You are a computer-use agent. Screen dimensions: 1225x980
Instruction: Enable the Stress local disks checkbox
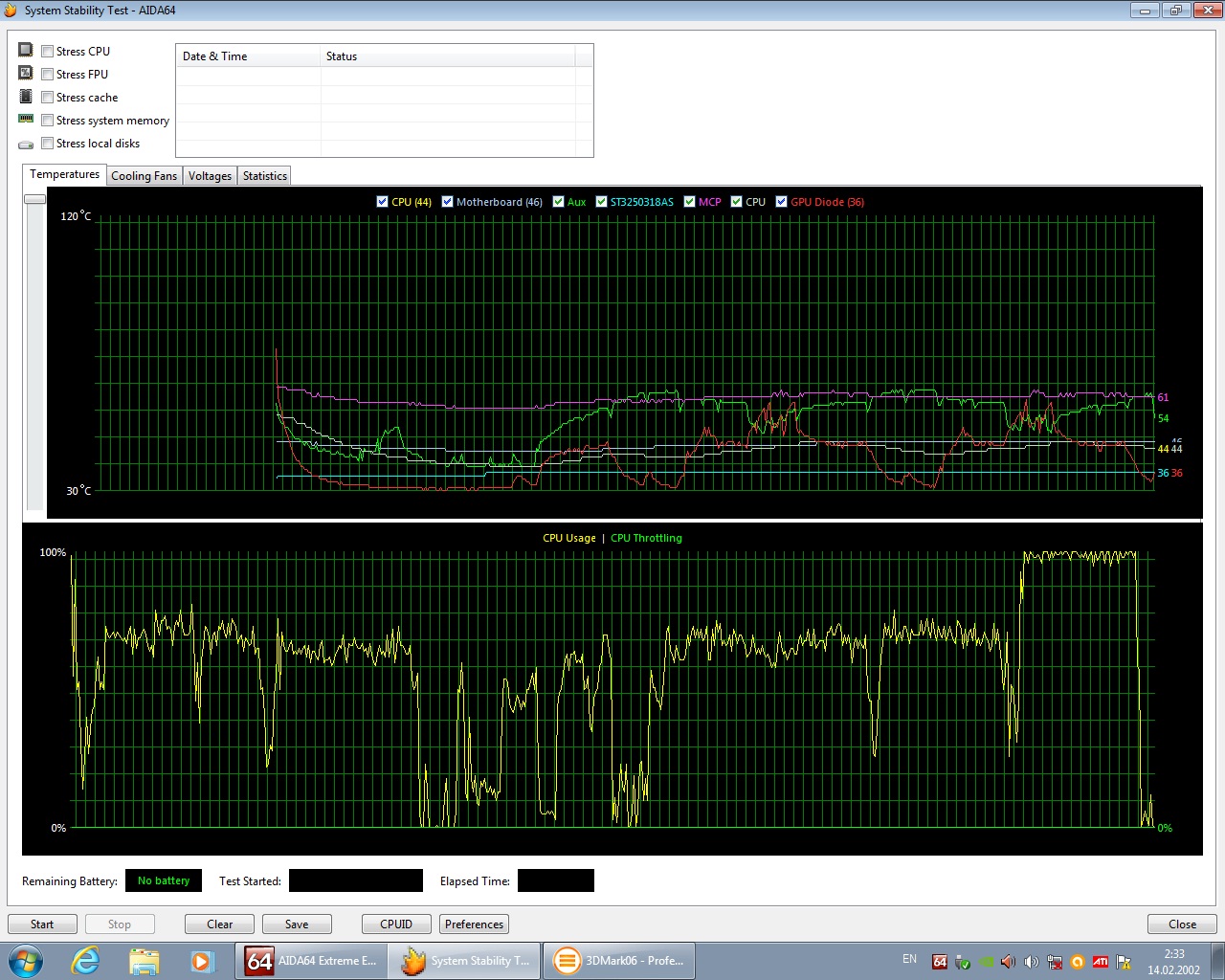(x=47, y=143)
